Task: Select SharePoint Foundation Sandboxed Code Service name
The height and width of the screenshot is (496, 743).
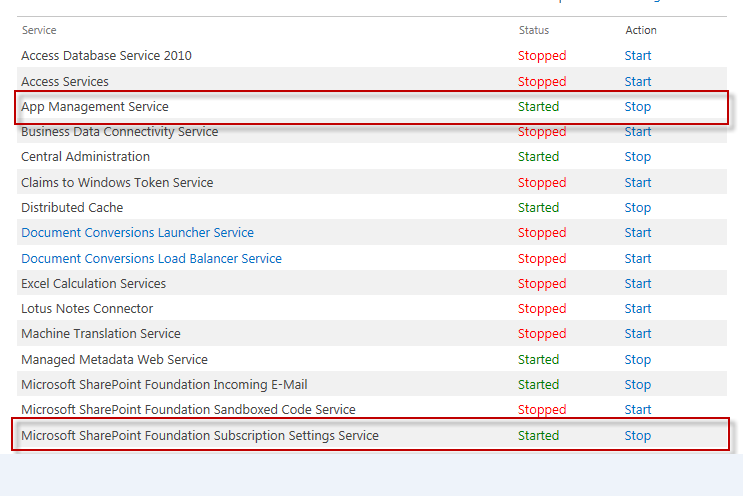Action: pyautogui.click(x=188, y=409)
